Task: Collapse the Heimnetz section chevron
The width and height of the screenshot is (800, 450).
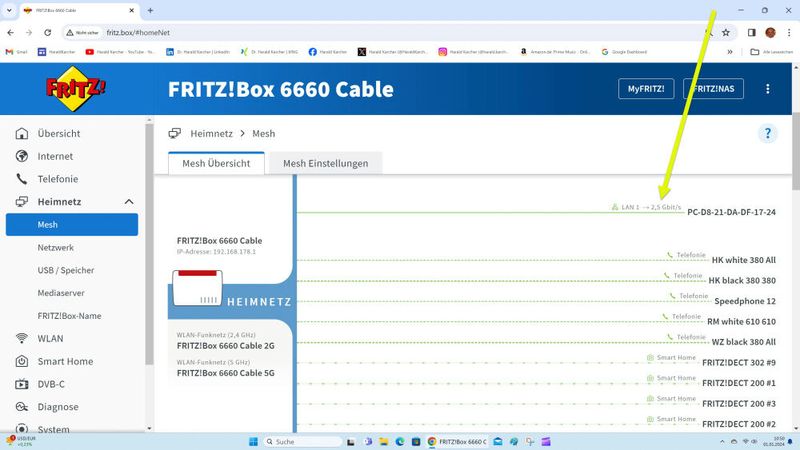Action: click(x=129, y=202)
